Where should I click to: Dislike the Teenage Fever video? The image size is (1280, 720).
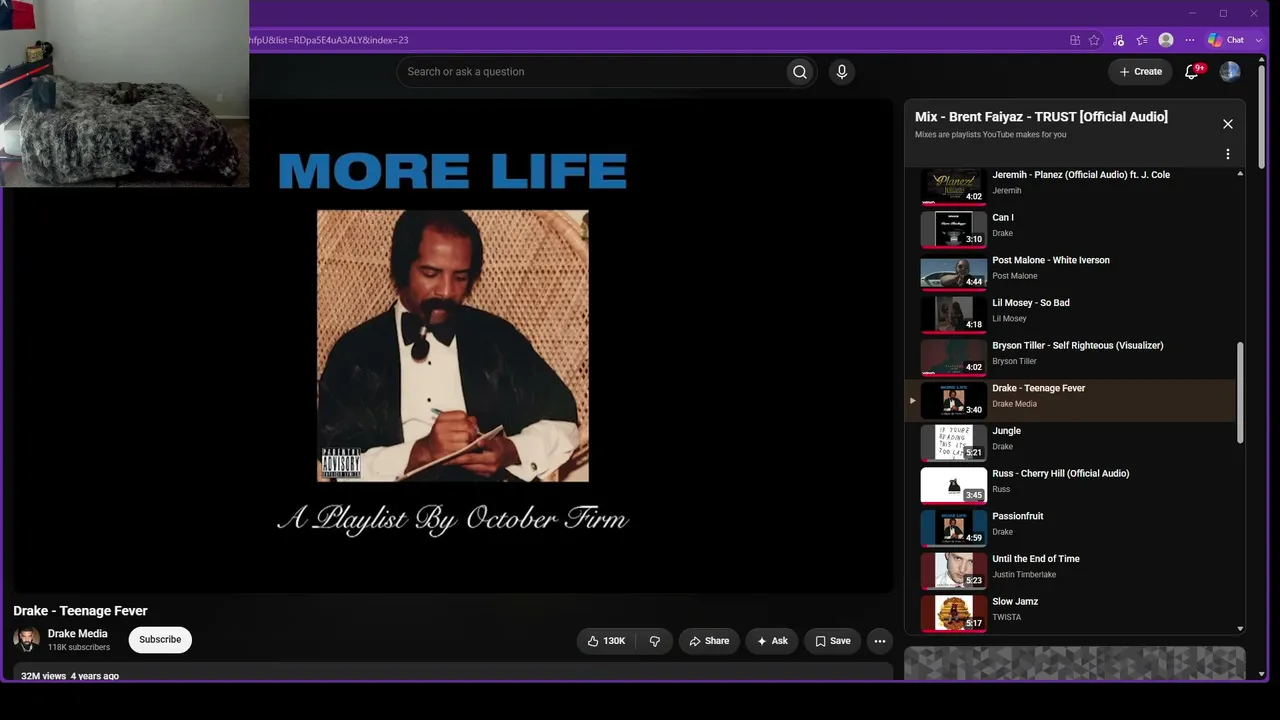point(655,641)
